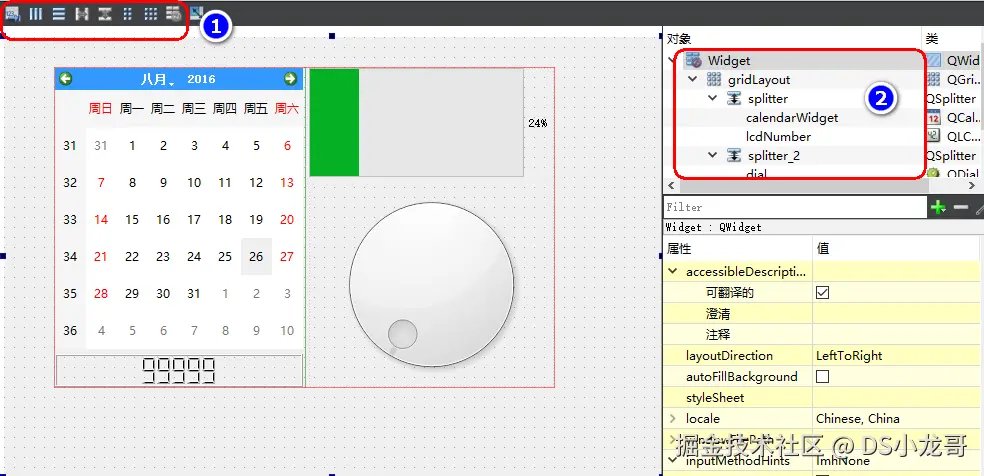
Task: Collapse the accessibleDescription property group
Action: pos(673,272)
